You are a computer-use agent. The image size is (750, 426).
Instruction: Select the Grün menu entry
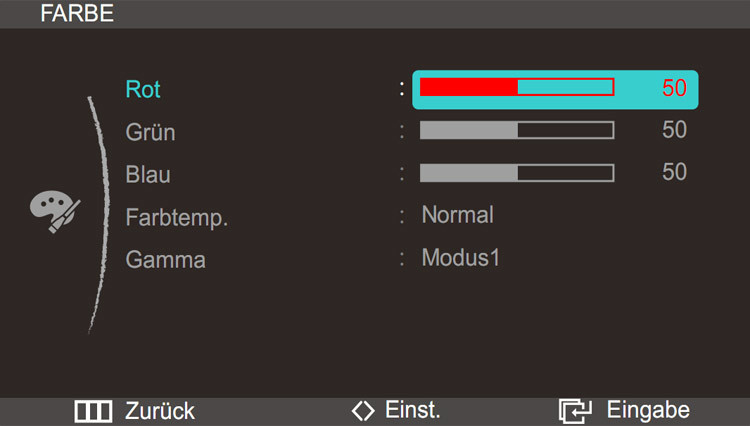click(x=150, y=132)
